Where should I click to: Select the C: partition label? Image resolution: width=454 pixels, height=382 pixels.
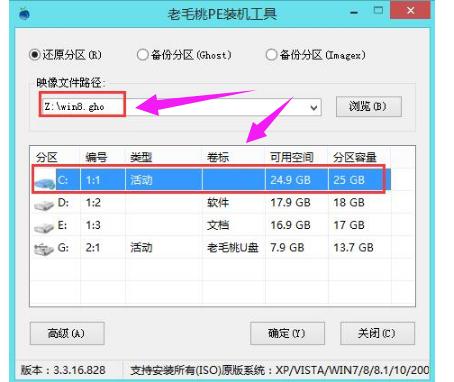coord(63,180)
